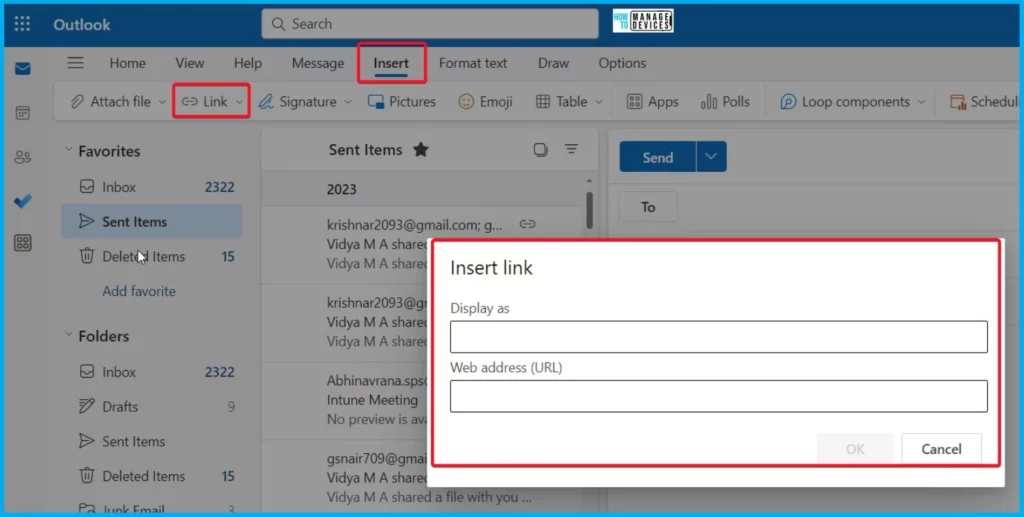Expand the Table dropdown arrow
The image size is (1024, 517).
click(598, 102)
